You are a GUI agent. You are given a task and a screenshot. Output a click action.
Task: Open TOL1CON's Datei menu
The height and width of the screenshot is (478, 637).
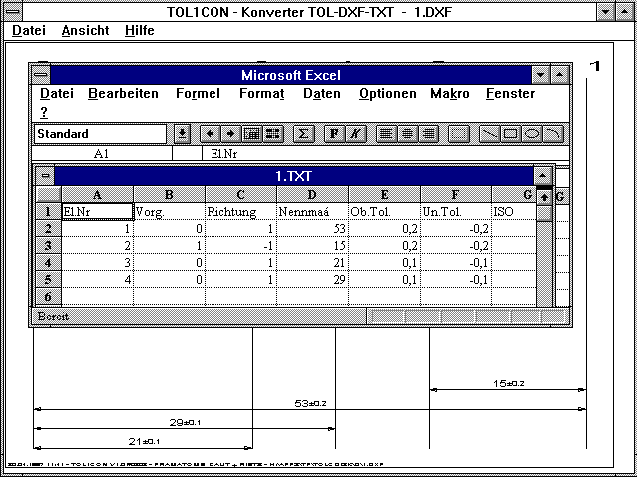(x=29, y=30)
